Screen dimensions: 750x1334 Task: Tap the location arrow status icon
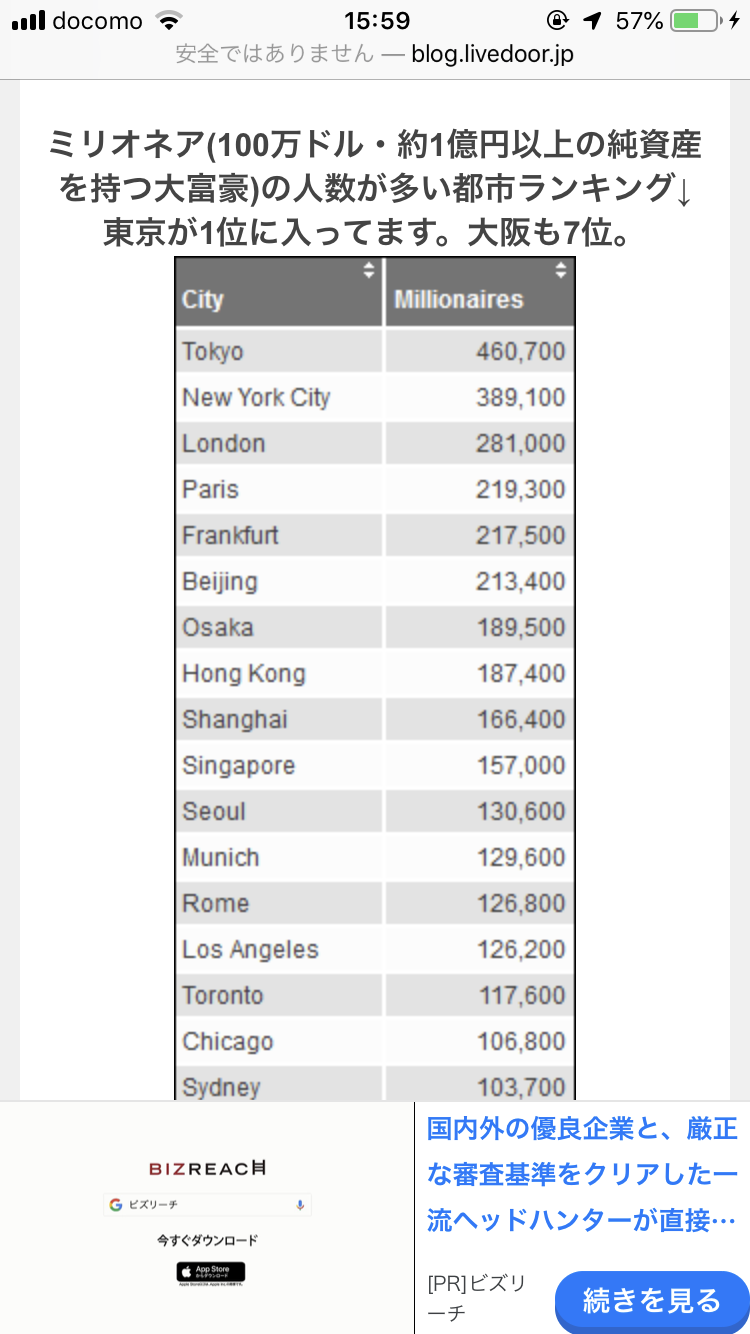593,21
